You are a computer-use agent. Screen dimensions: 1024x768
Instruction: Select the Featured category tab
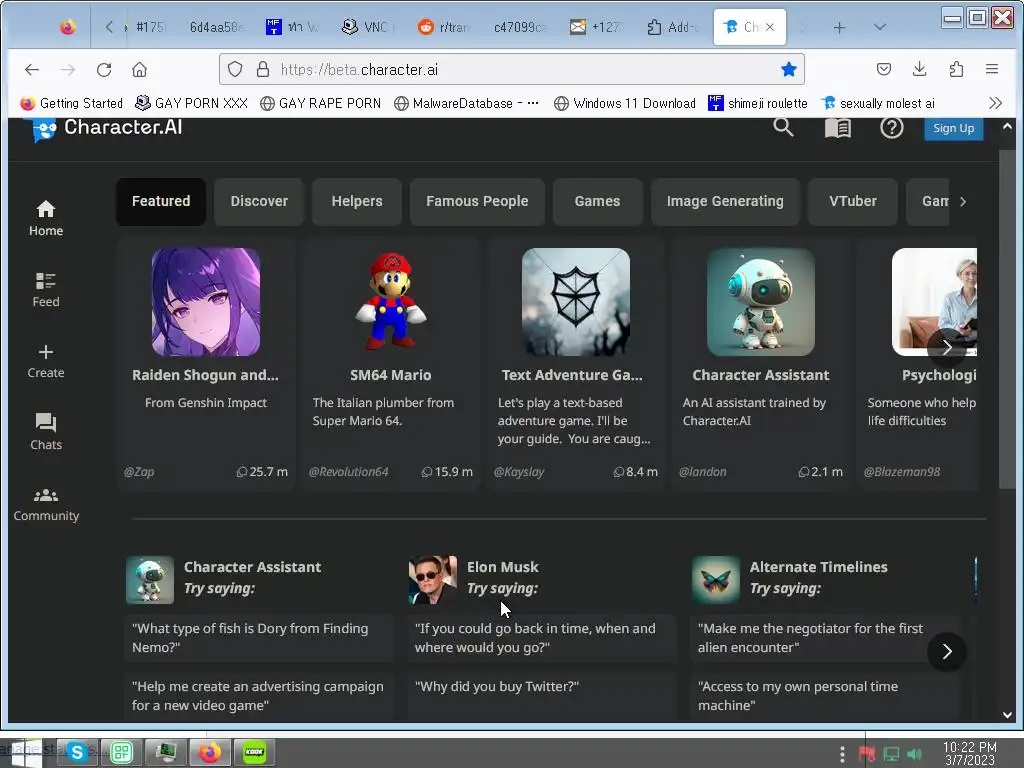tap(161, 202)
